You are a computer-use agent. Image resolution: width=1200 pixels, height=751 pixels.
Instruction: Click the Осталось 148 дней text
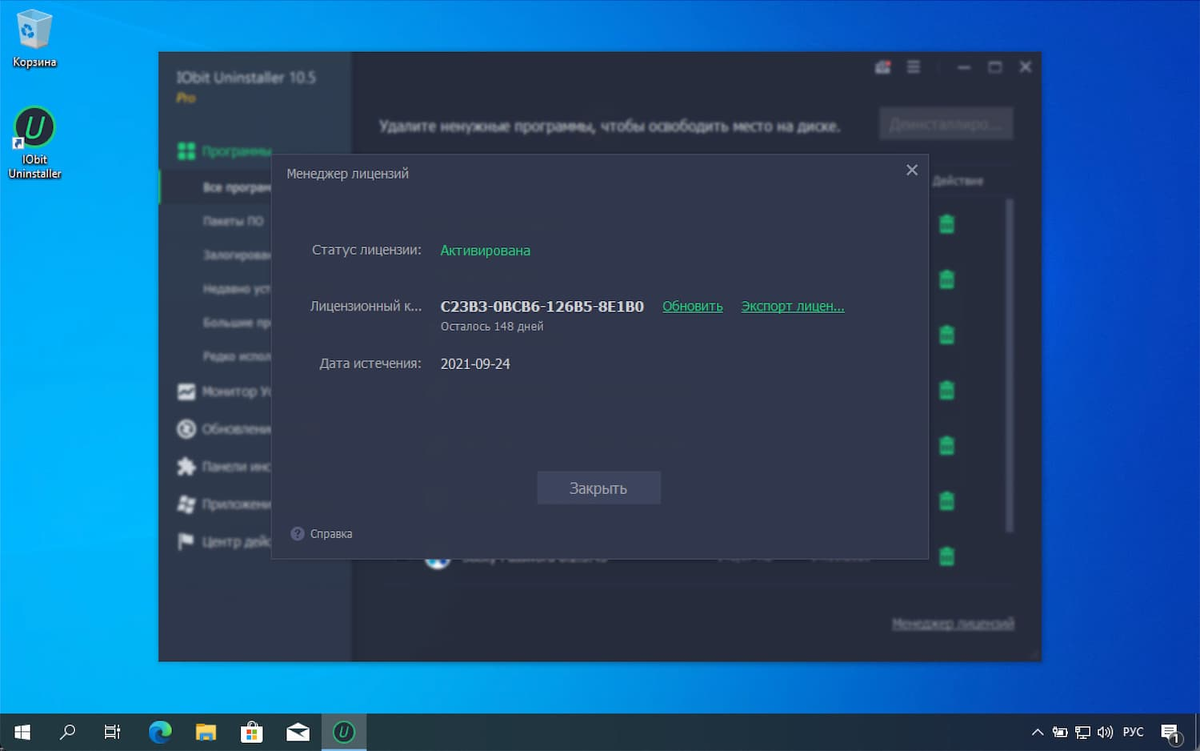(x=492, y=326)
